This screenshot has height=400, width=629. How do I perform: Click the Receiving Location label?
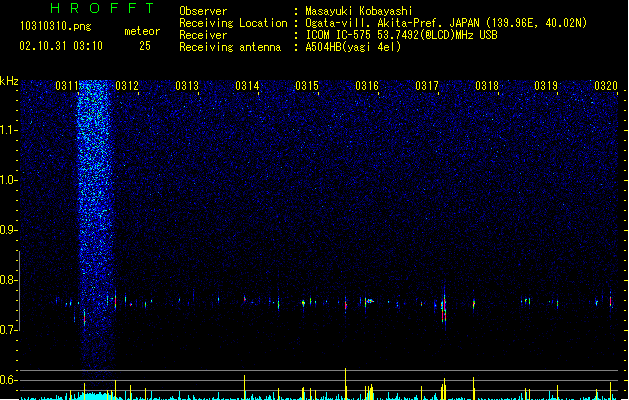(x=233, y=23)
